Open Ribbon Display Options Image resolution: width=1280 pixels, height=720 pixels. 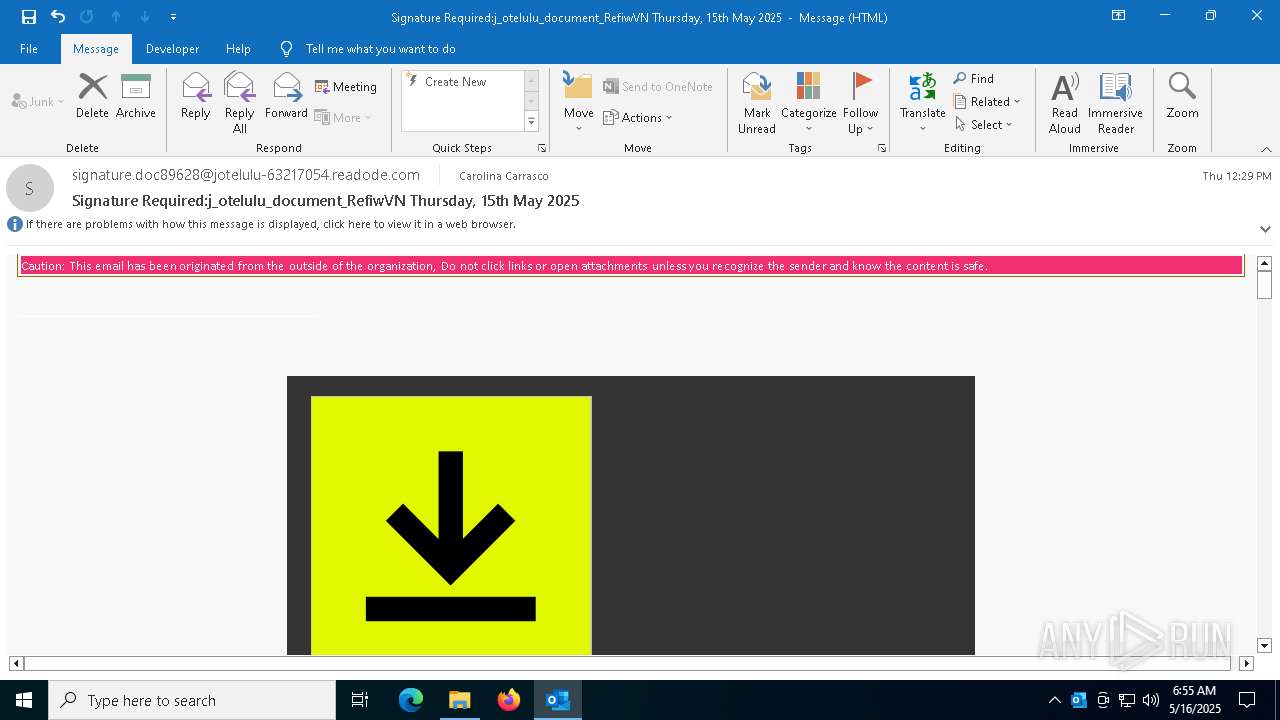[x=1119, y=16]
